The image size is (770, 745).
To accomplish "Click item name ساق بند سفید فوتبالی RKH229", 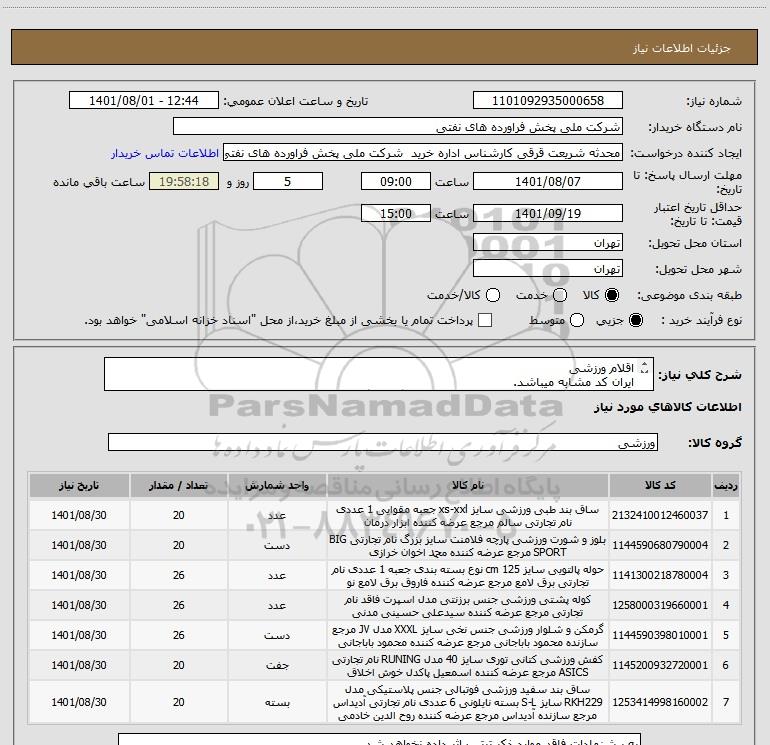I will pos(468,702).
